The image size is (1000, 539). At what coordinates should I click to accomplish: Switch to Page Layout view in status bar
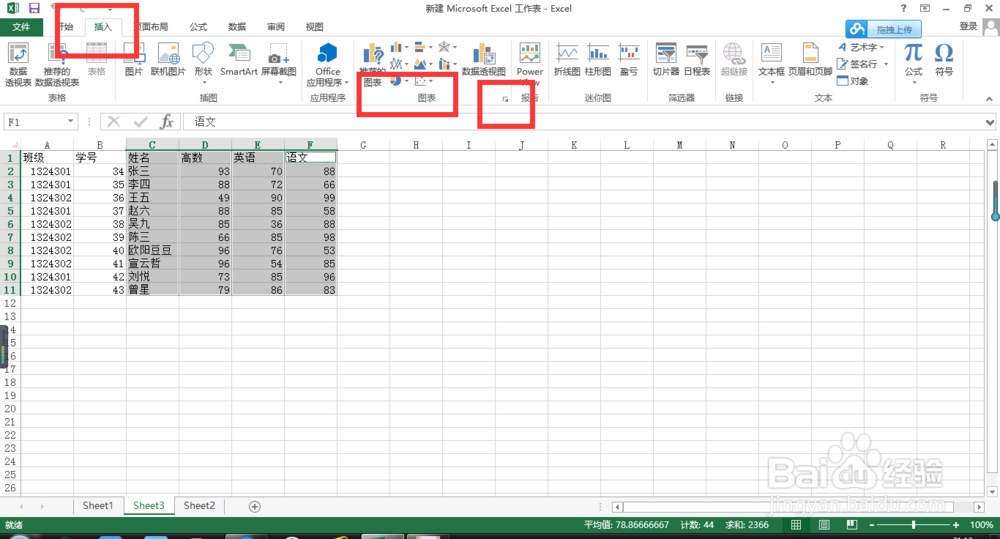pos(824,525)
